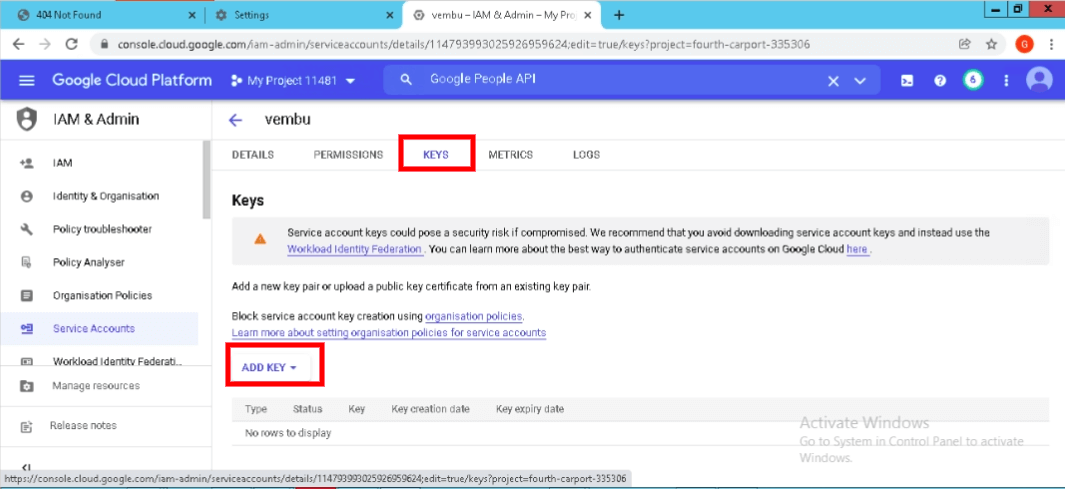Open the Chrome three-dot menu
The width and height of the screenshot is (1065, 489).
coord(1052,44)
